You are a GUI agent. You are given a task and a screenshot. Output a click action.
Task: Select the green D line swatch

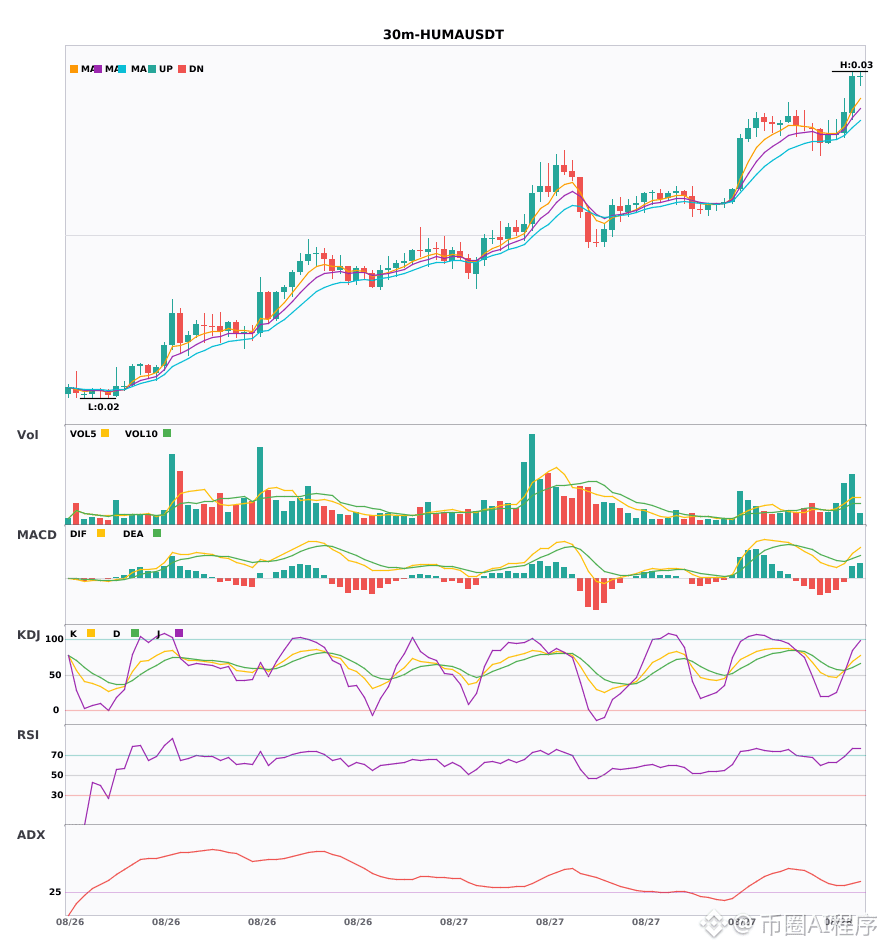coord(135,633)
